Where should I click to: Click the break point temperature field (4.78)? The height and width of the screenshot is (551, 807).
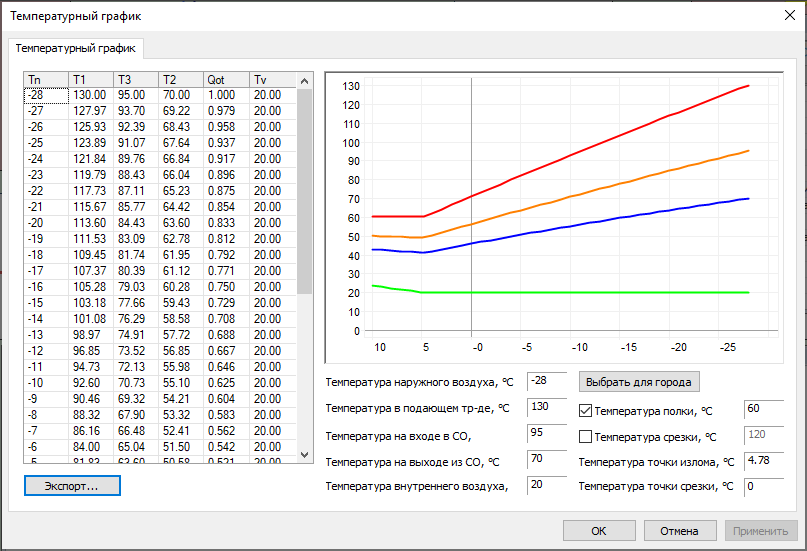tap(763, 461)
